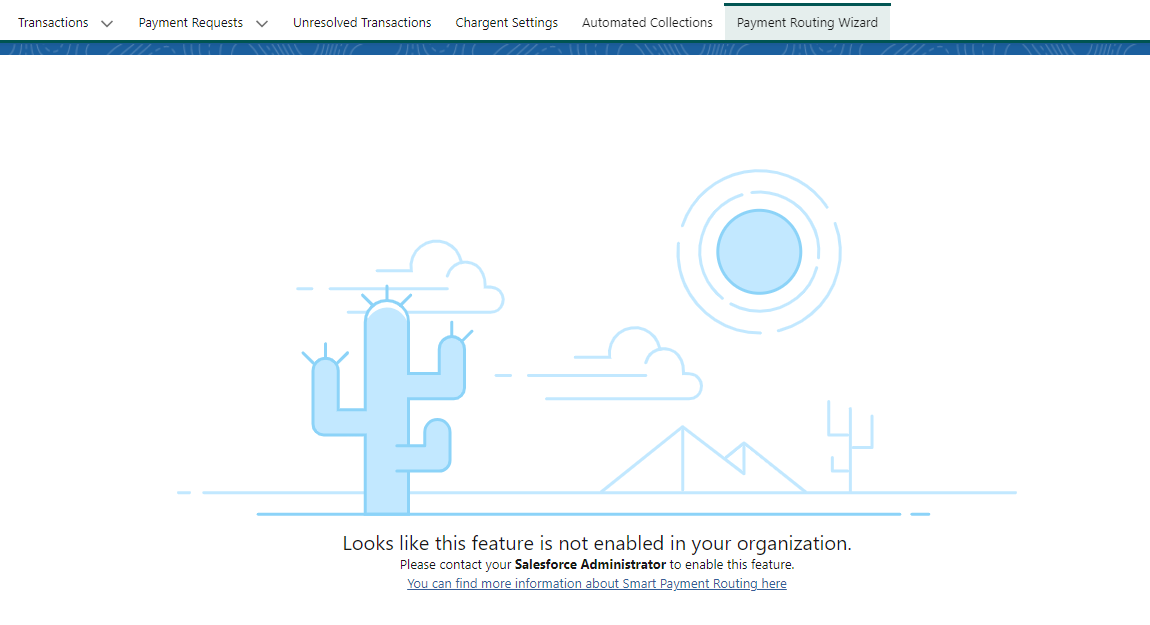
Task: Expand the Payment Requests dropdown chevron
Action: coord(262,23)
